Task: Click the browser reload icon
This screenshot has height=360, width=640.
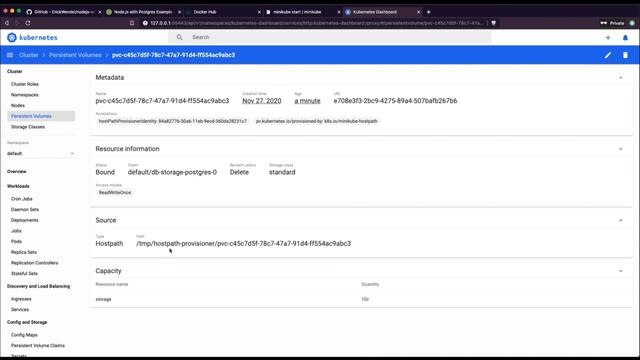Action: pyautogui.click(x=28, y=23)
